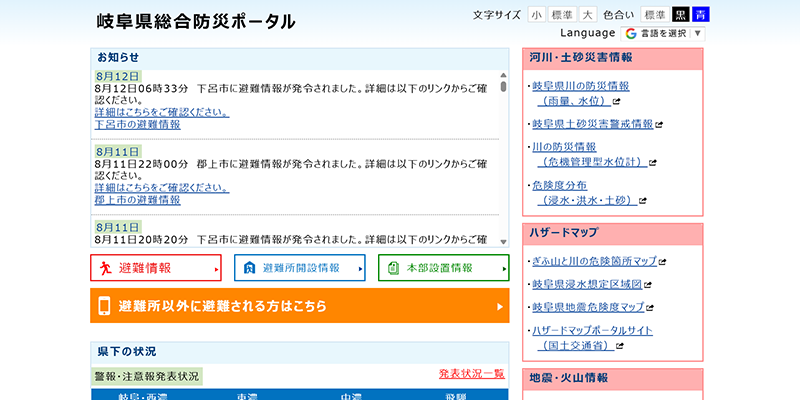Screen dimensions: 800x400
Task: Click external icon beside 浸水想定区域図
Action: (x=647, y=285)
